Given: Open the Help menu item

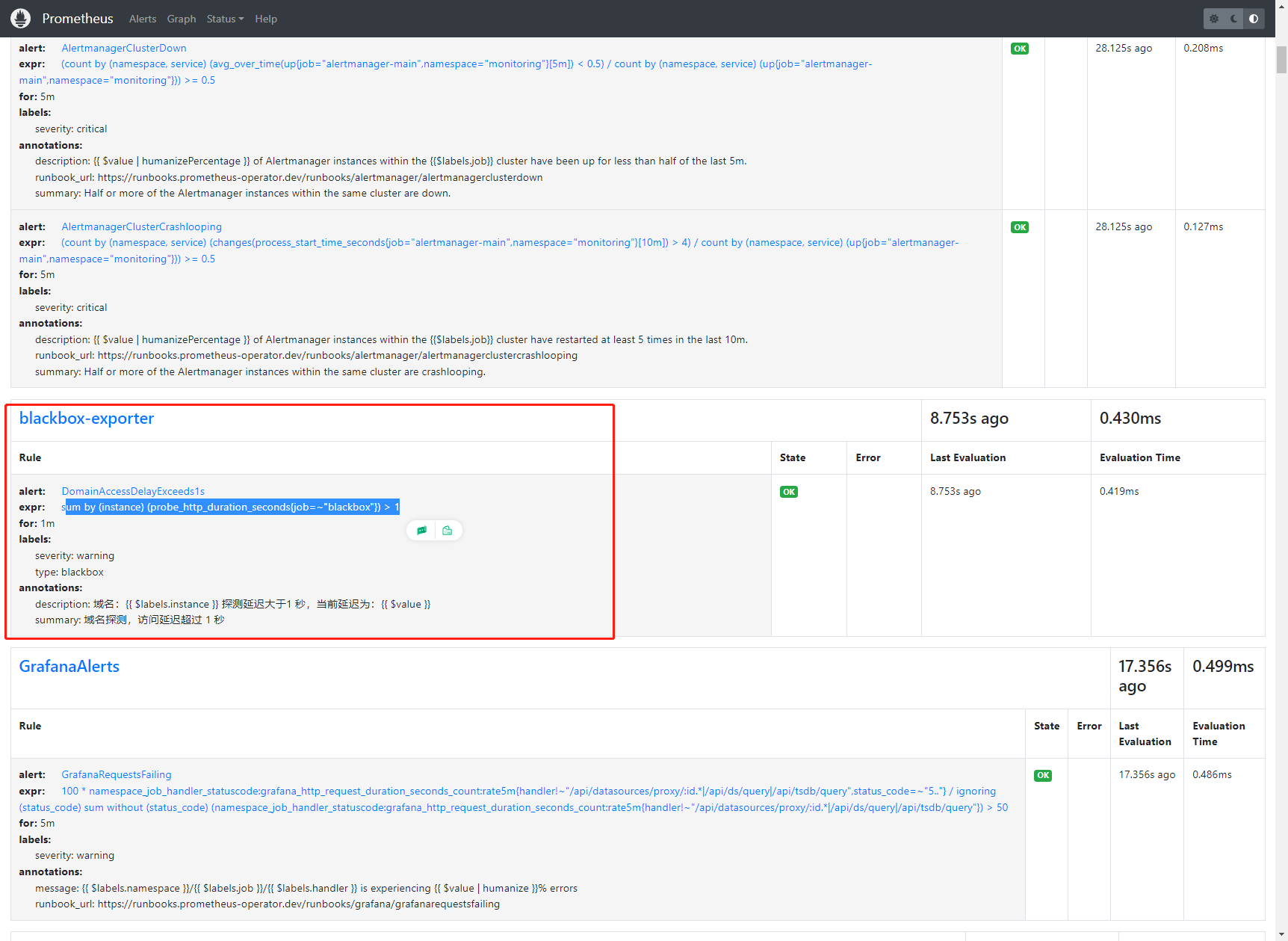Looking at the screenshot, I should (x=266, y=19).
